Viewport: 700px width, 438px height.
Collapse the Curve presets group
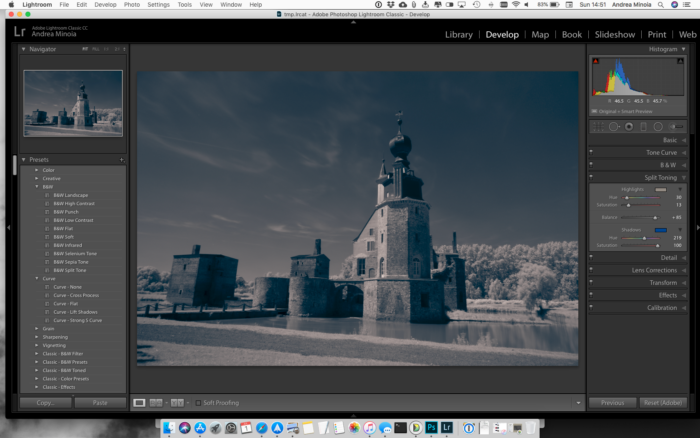point(37,279)
